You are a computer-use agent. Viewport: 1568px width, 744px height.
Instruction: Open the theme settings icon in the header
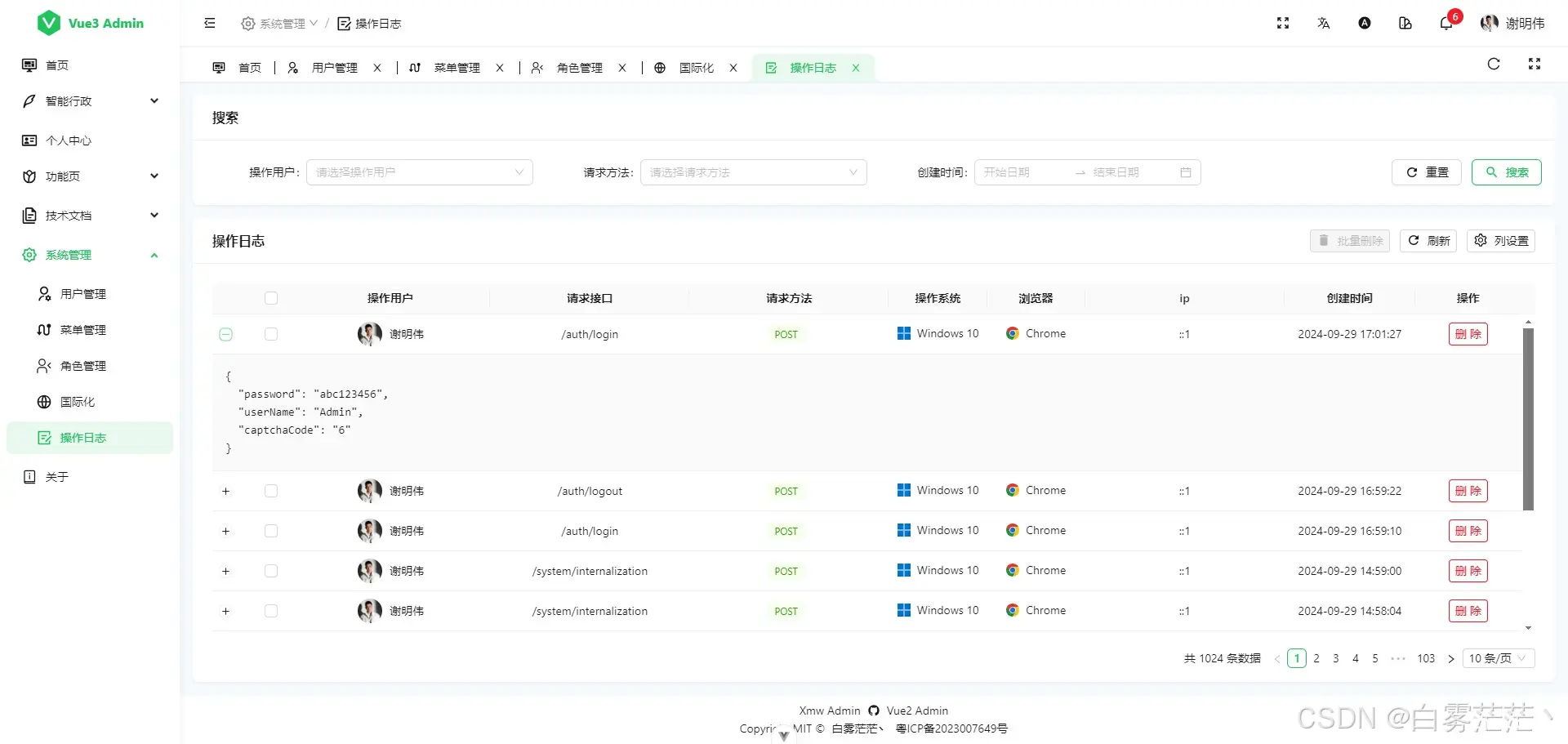tap(1405, 23)
